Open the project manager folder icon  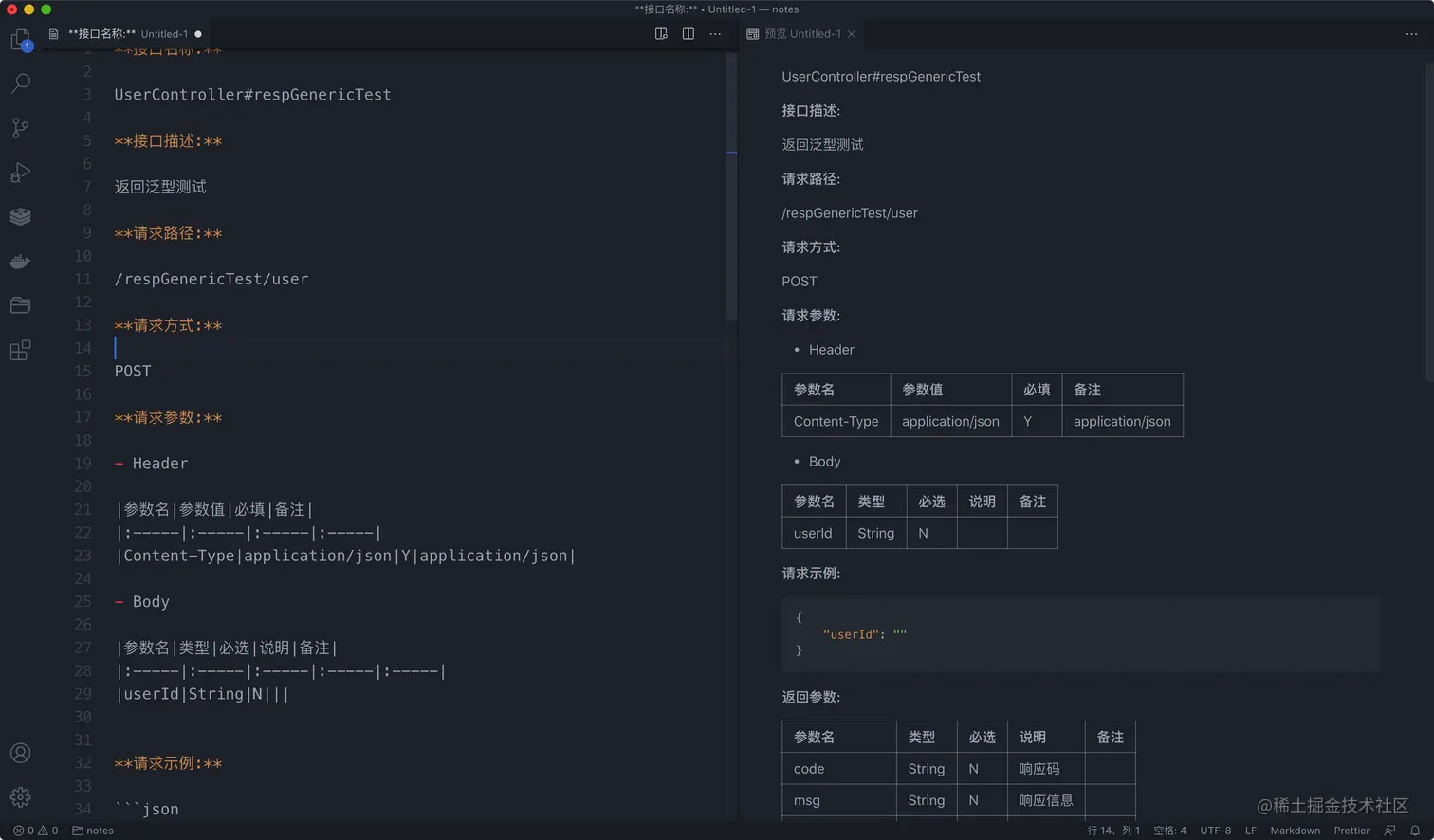20,305
